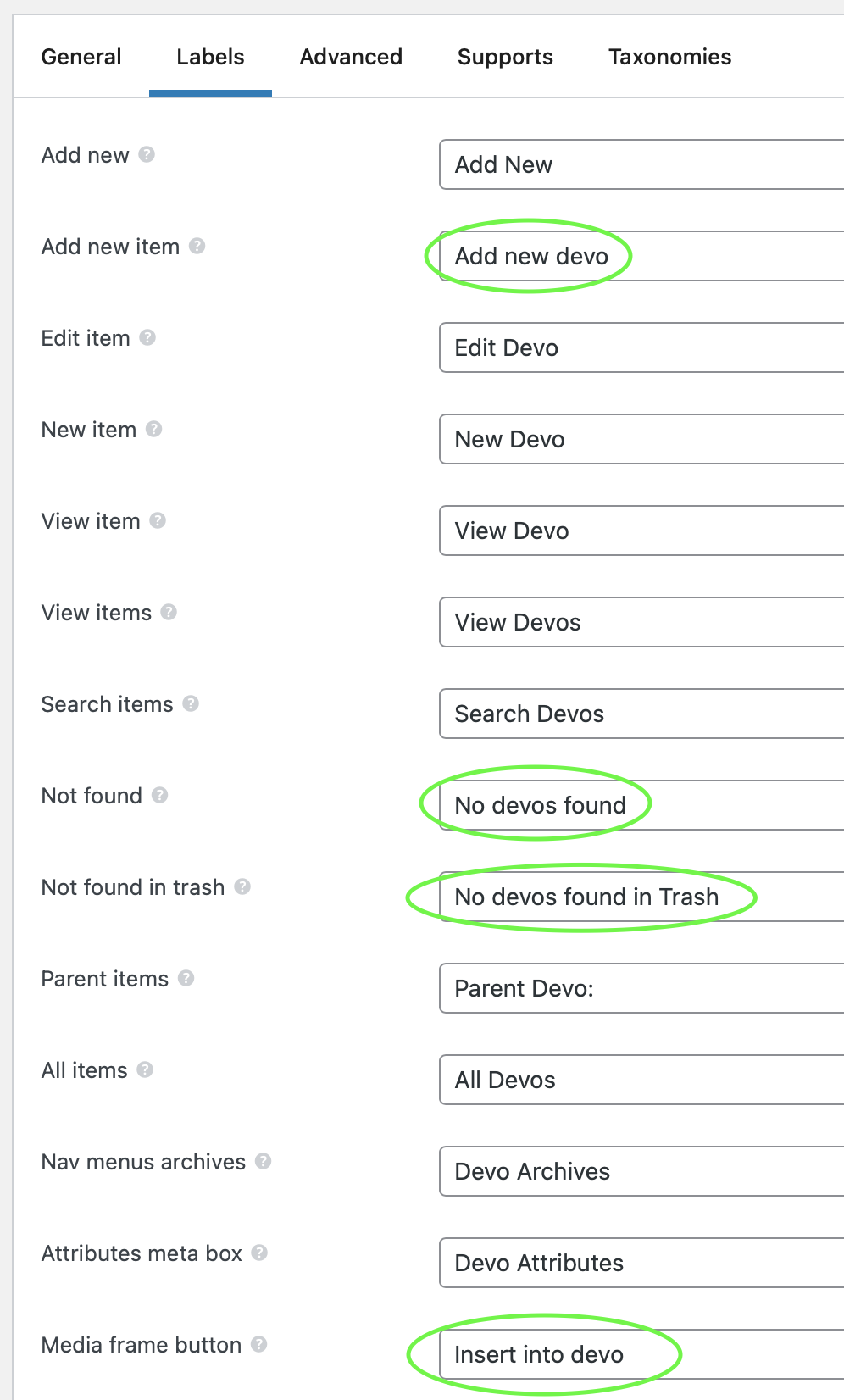Image resolution: width=844 pixels, height=1400 pixels.
Task: Click the help icon beside Not found
Action: 160,795
